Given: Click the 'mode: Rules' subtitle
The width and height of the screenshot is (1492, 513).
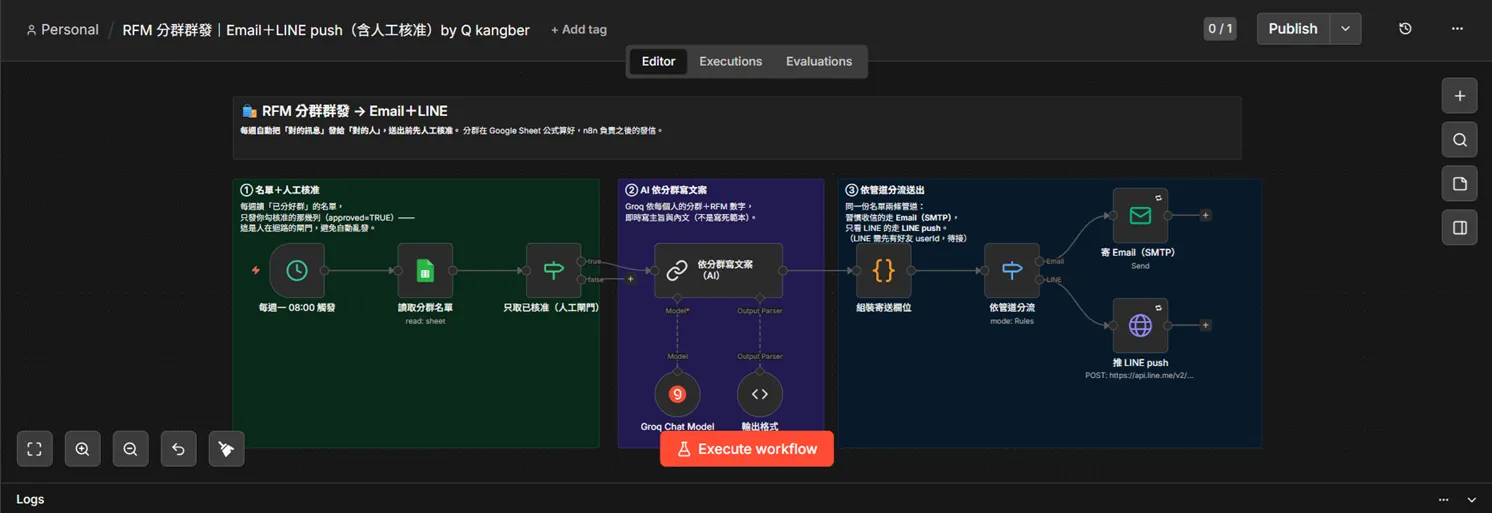Looking at the screenshot, I should (1012, 321).
